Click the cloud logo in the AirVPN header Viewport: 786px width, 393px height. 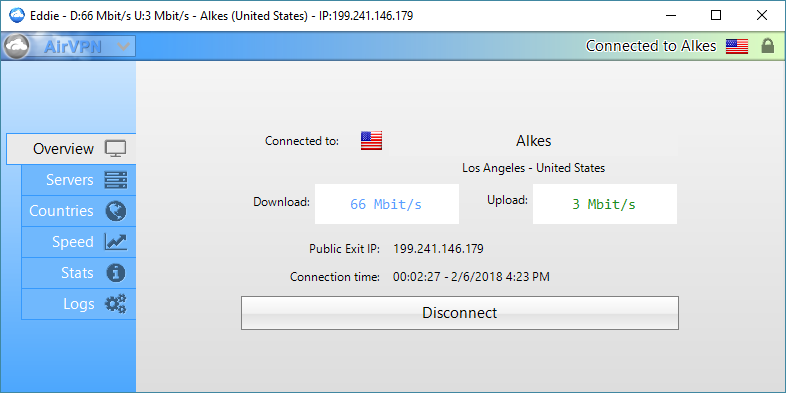pos(18,47)
